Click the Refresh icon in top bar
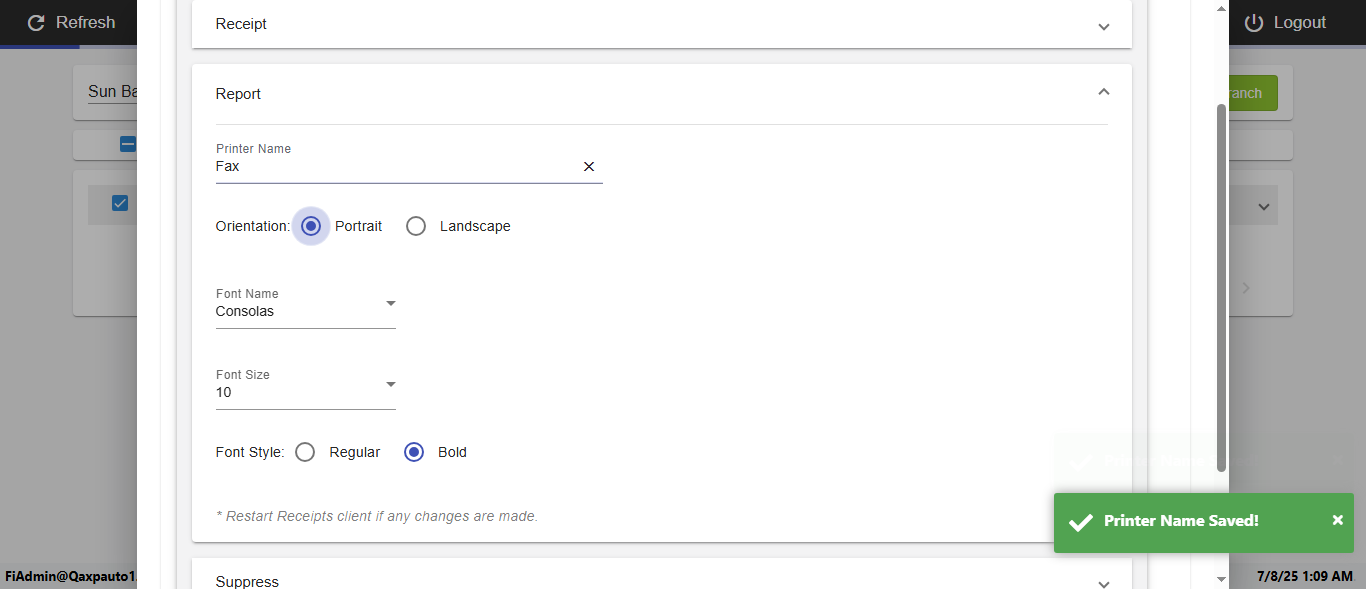The image size is (1366, 589). pyautogui.click(x=37, y=22)
